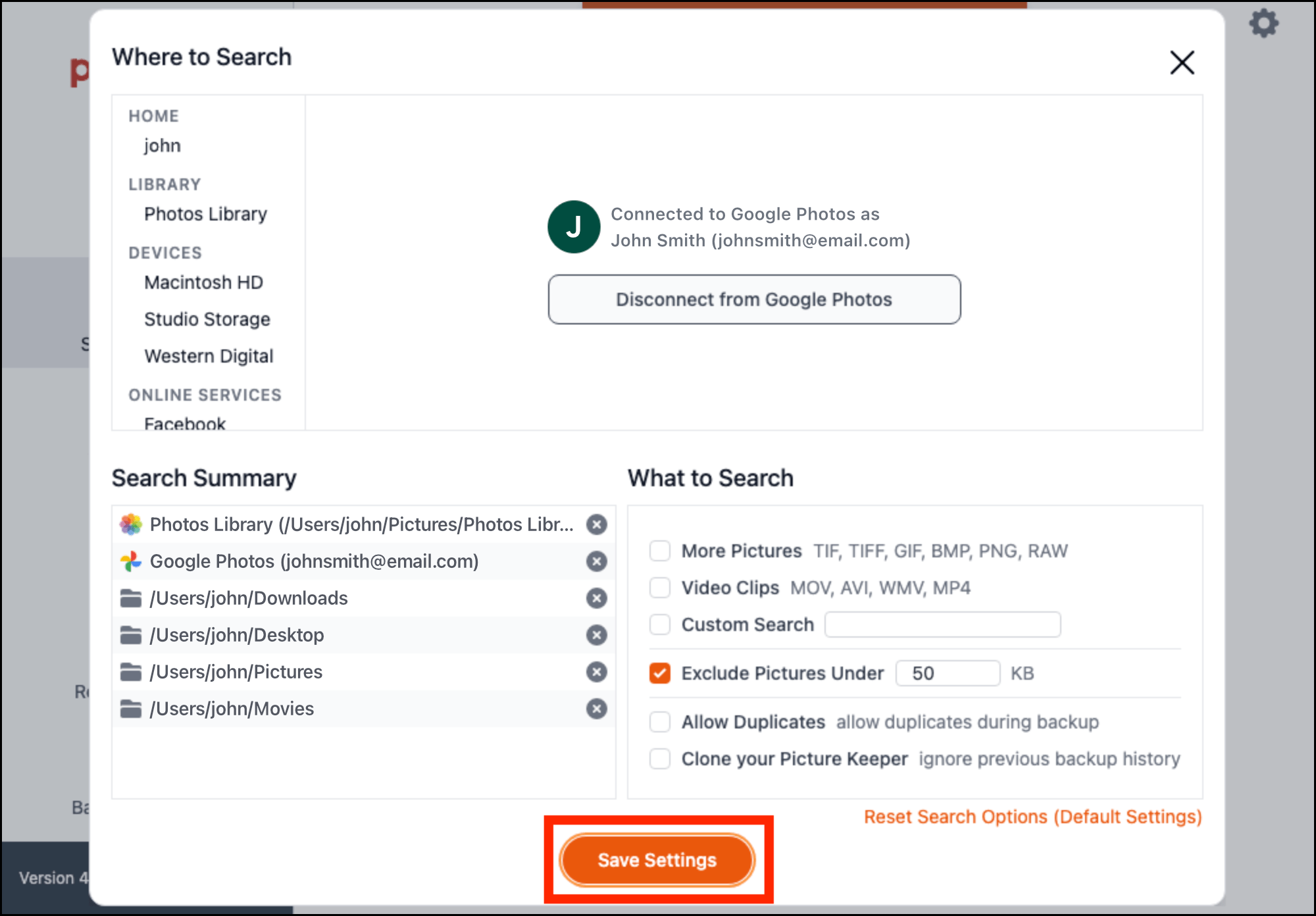The image size is (1316, 916).
Task: Remove Photos Library from search summary
Action: [x=596, y=524]
